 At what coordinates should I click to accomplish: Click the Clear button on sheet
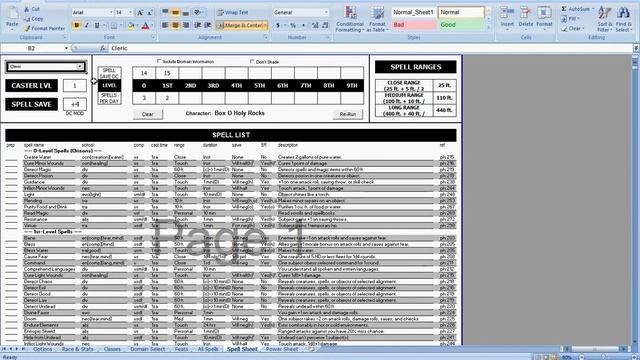point(148,114)
